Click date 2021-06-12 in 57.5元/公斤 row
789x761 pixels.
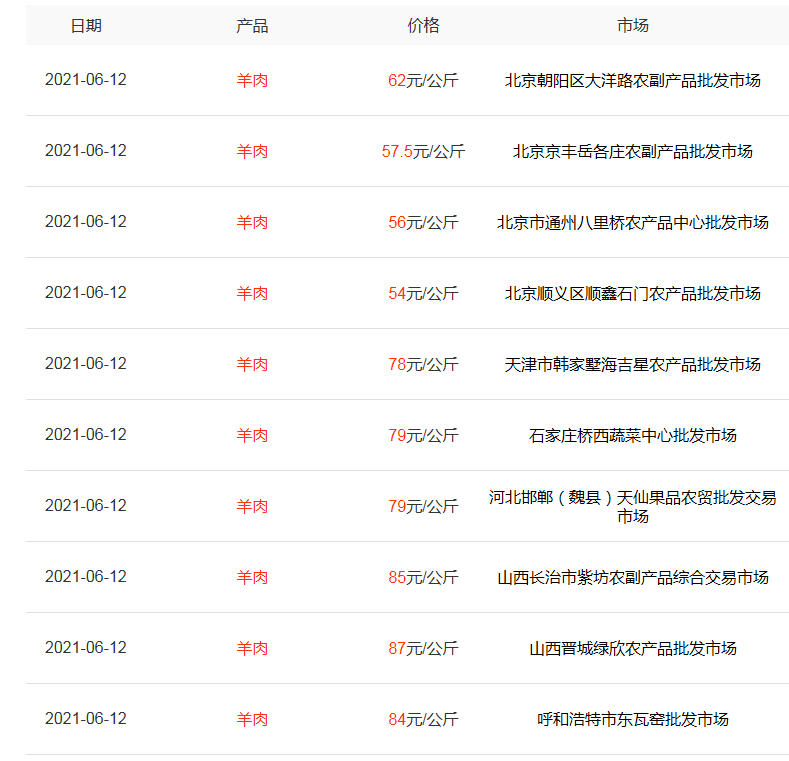[86, 150]
